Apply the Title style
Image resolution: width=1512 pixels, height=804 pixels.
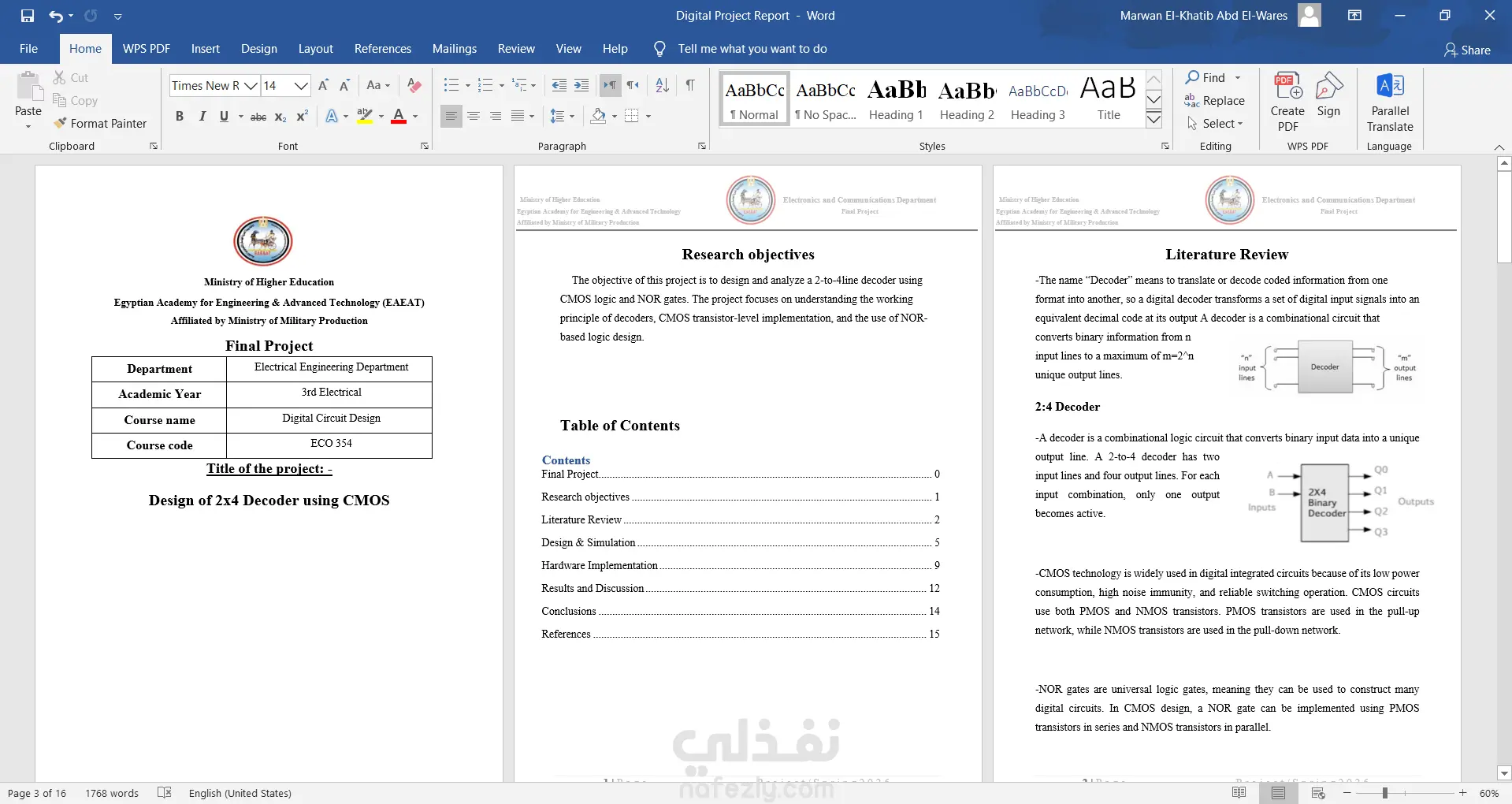(x=1109, y=99)
